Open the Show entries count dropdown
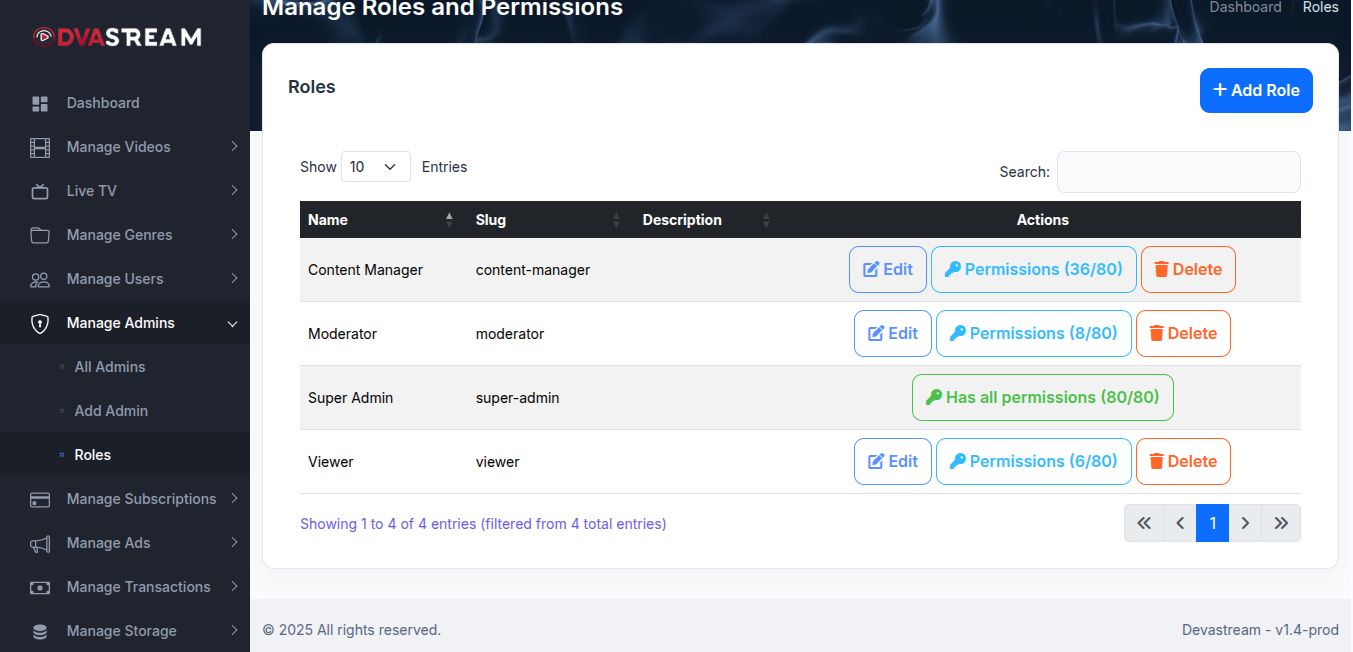Image resolution: width=1353 pixels, height=652 pixels. [x=375, y=167]
